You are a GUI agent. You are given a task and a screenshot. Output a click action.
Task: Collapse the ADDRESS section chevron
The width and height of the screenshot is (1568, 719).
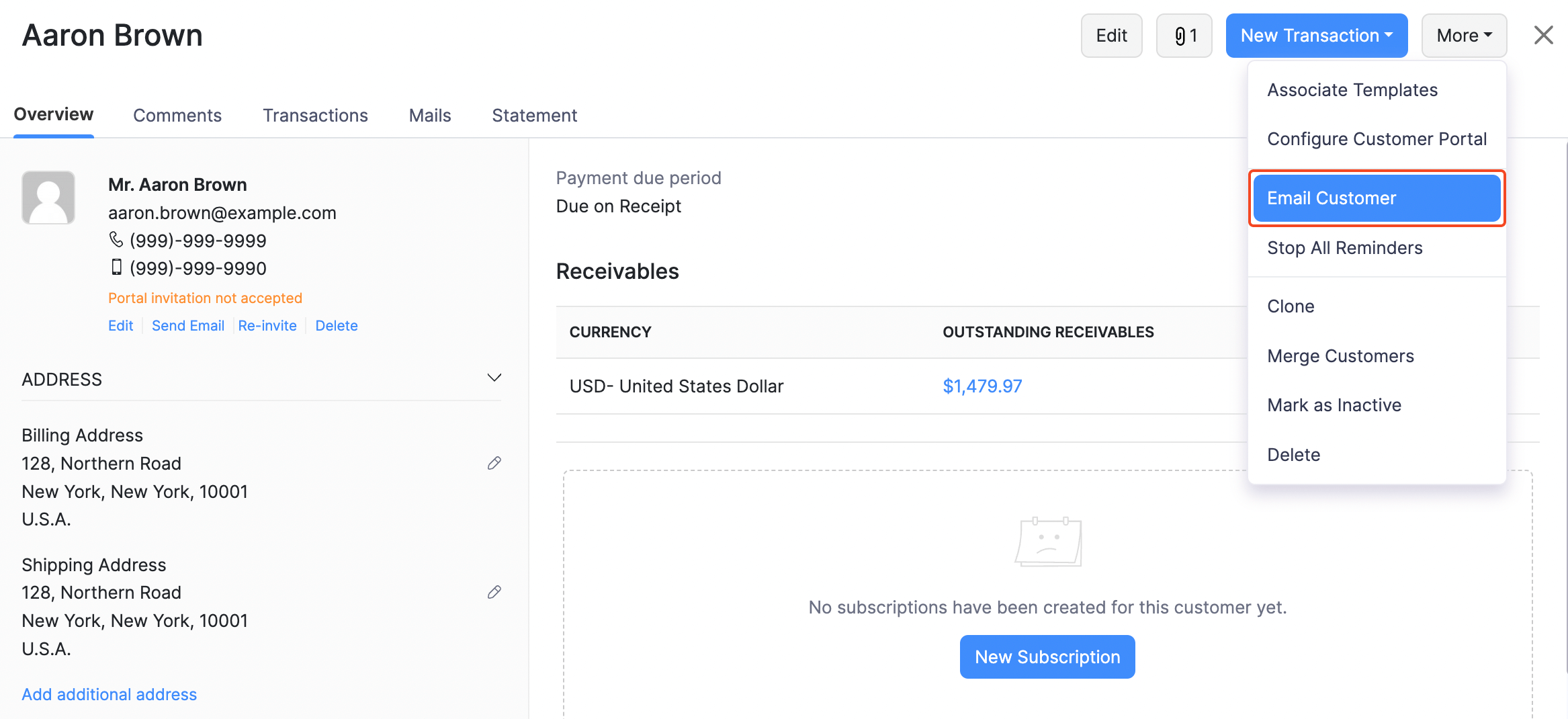click(x=494, y=378)
